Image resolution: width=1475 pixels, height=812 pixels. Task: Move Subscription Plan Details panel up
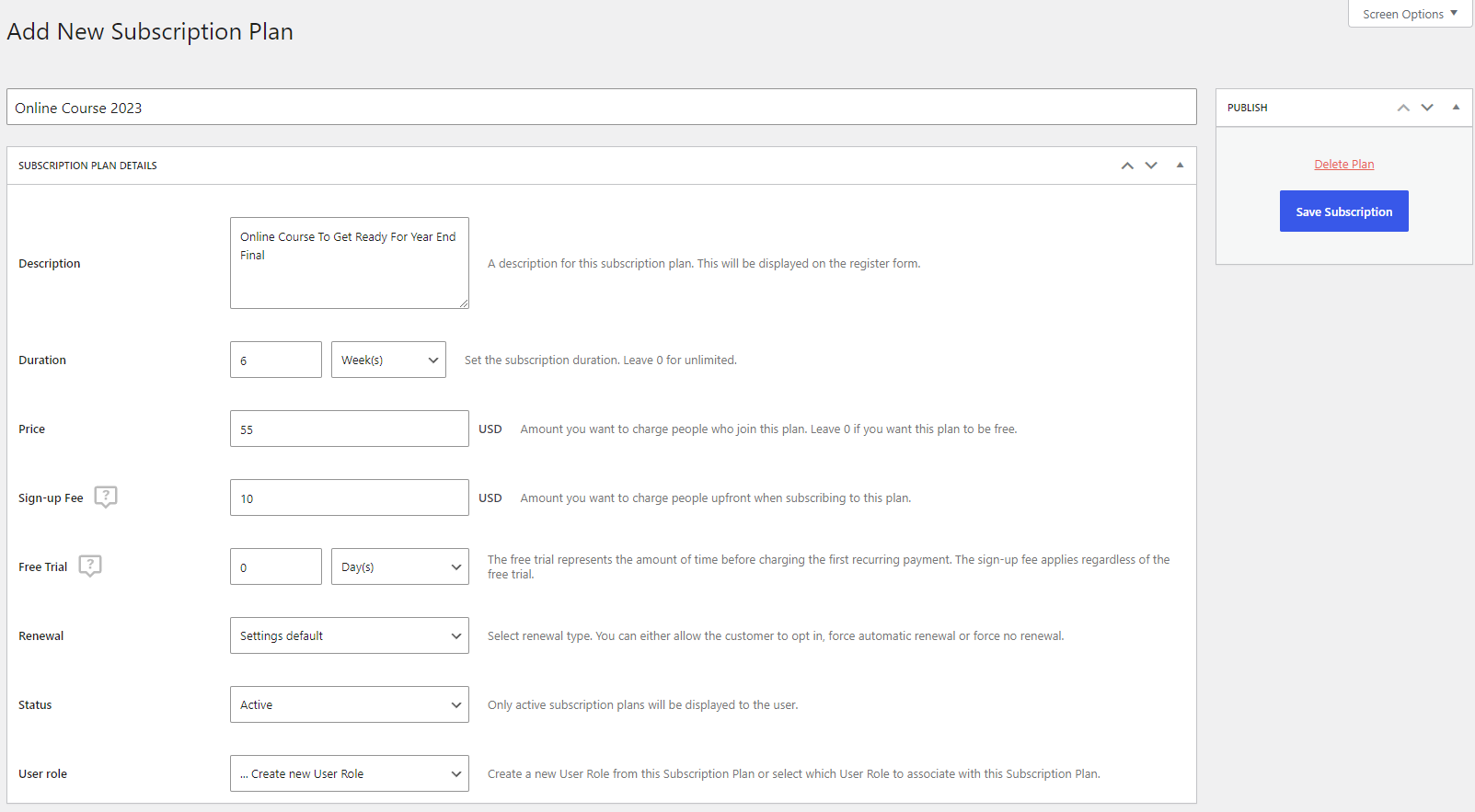click(x=1127, y=166)
